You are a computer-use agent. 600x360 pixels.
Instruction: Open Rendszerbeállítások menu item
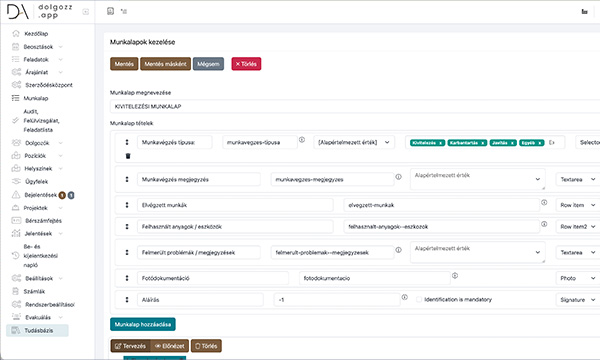coord(43,304)
